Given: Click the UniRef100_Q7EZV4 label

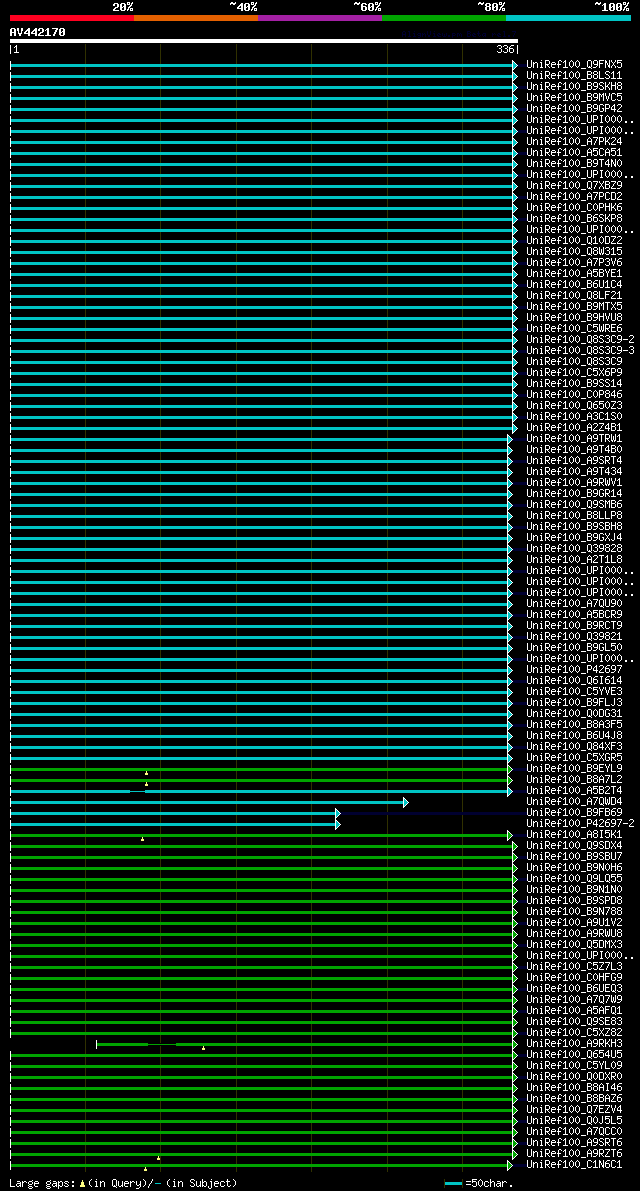Looking at the screenshot, I should coord(574,1110).
